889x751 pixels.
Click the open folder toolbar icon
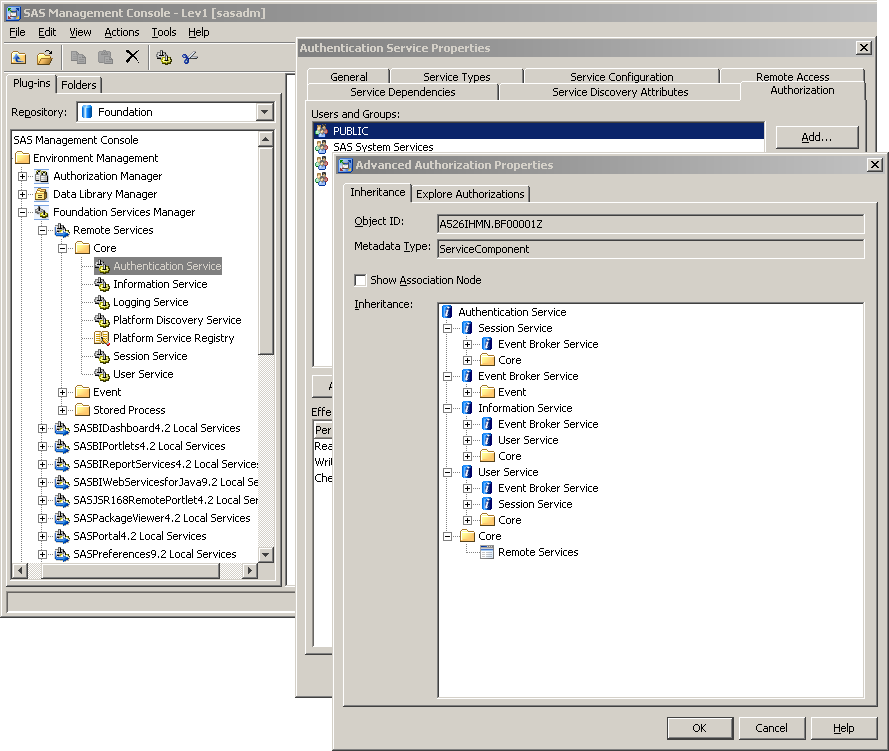[x=45, y=57]
